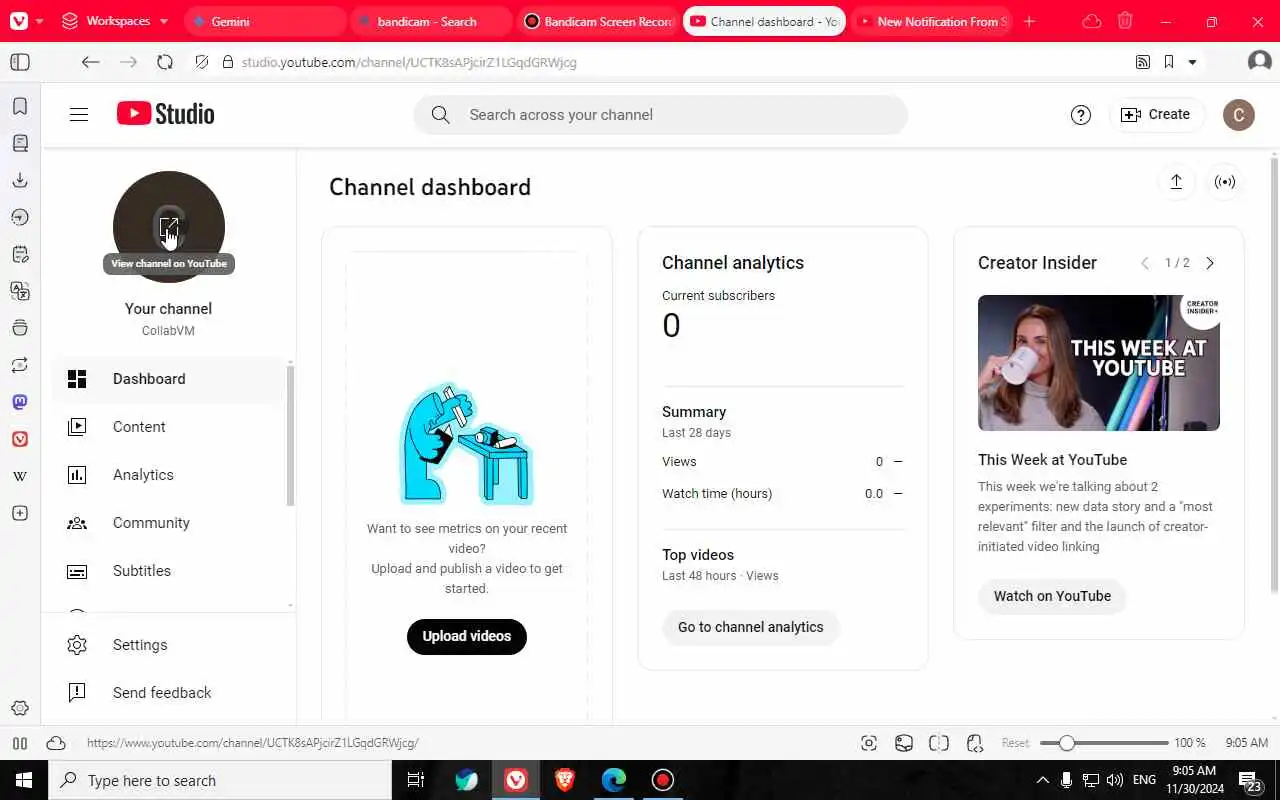Show next Creator Insider card
The image size is (1280, 800).
(x=1210, y=263)
